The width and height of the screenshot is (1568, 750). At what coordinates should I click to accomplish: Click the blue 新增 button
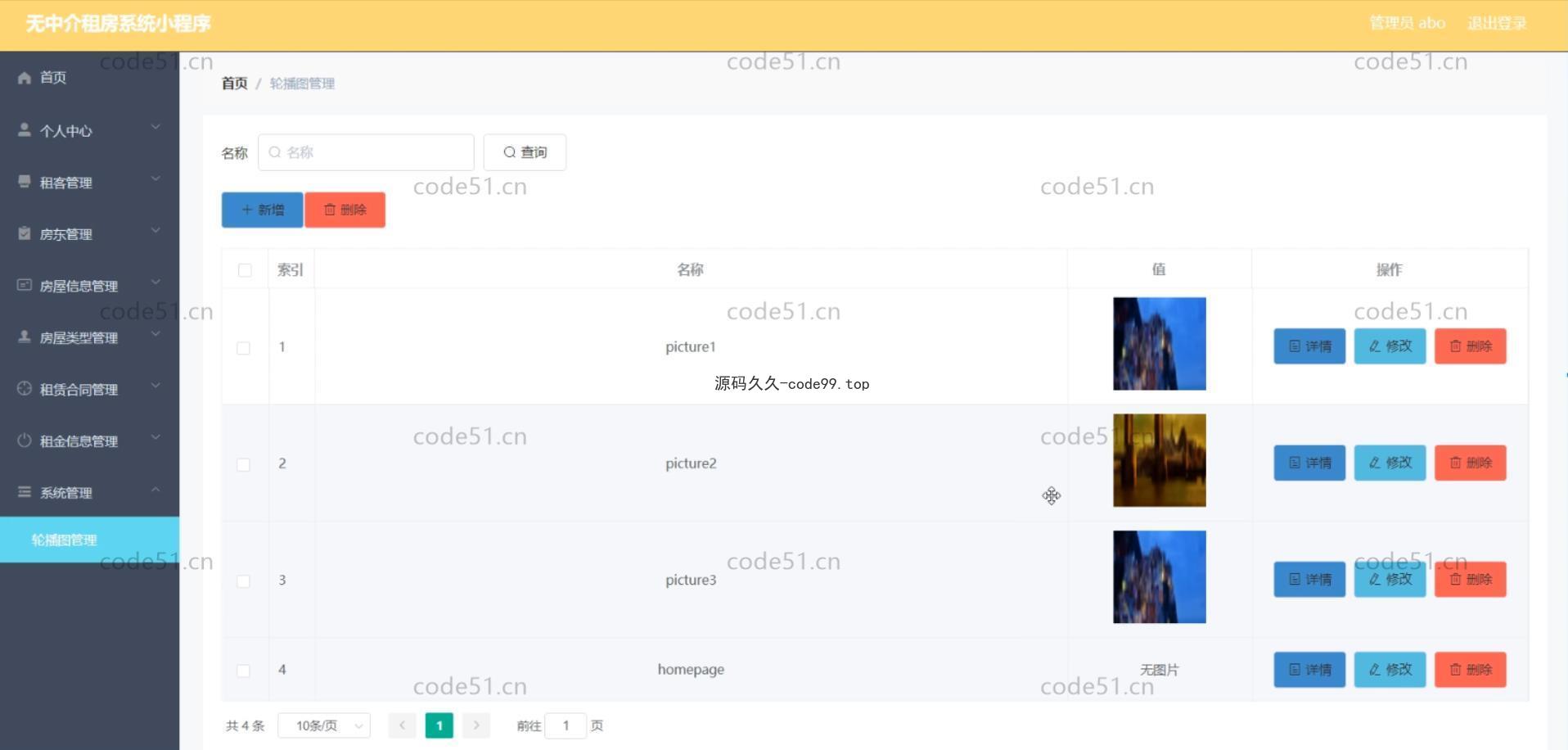coord(262,210)
